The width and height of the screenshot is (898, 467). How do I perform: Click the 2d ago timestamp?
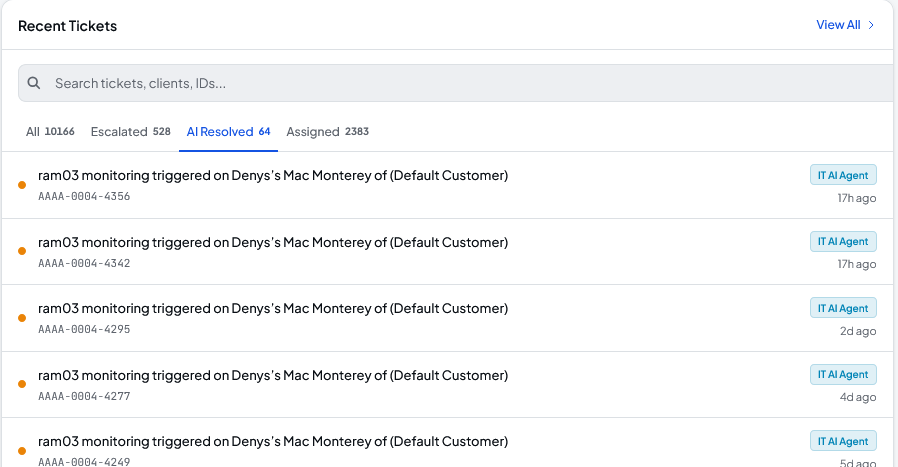pos(858,331)
